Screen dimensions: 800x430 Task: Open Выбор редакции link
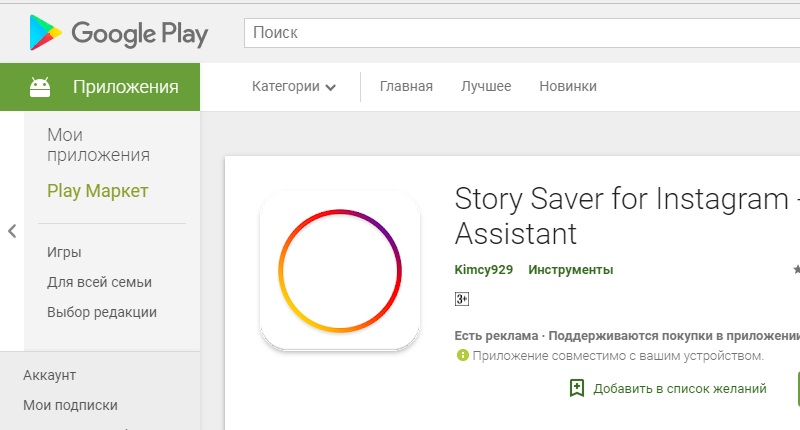(102, 312)
